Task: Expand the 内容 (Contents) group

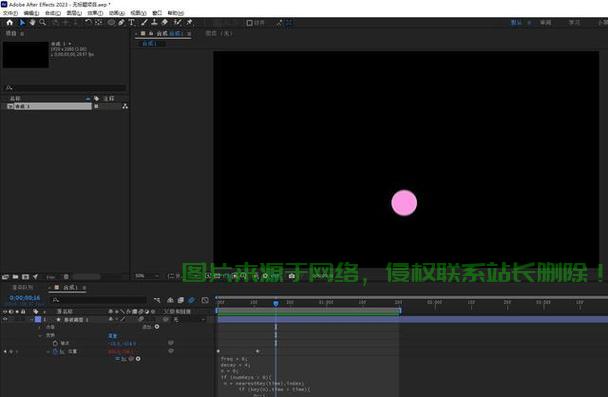Action: pos(40,327)
